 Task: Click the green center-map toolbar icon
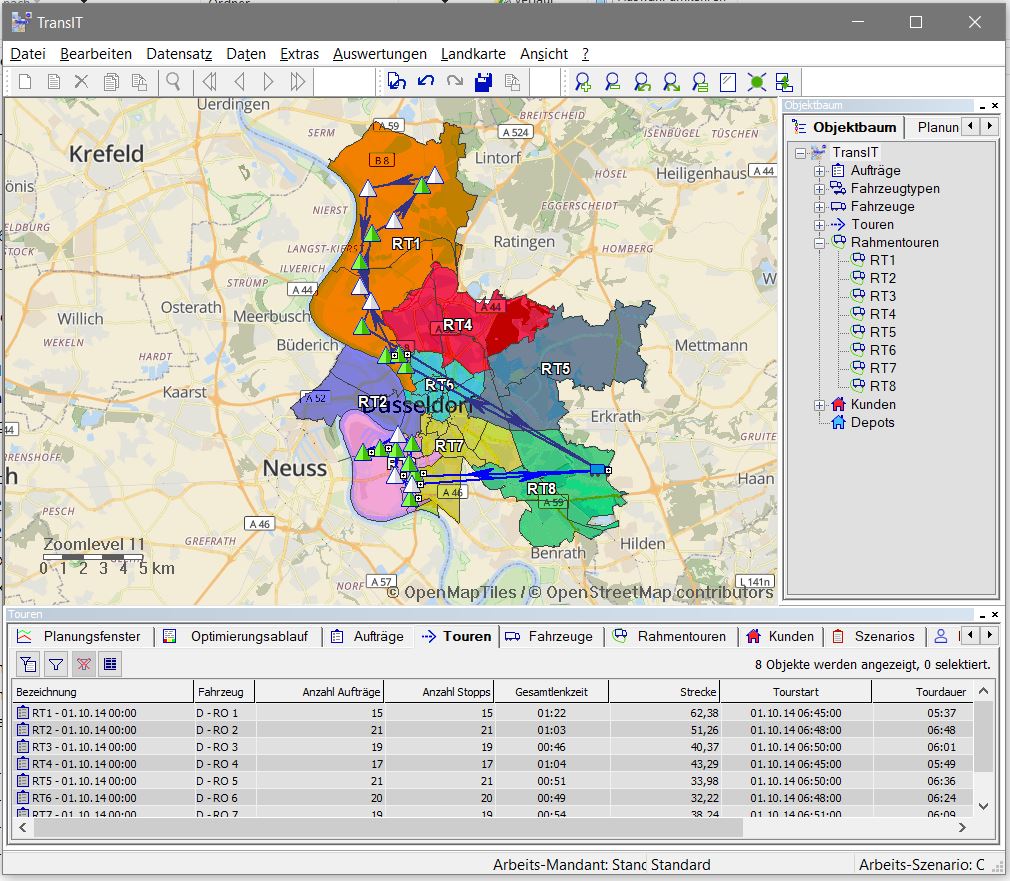pos(756,82)
